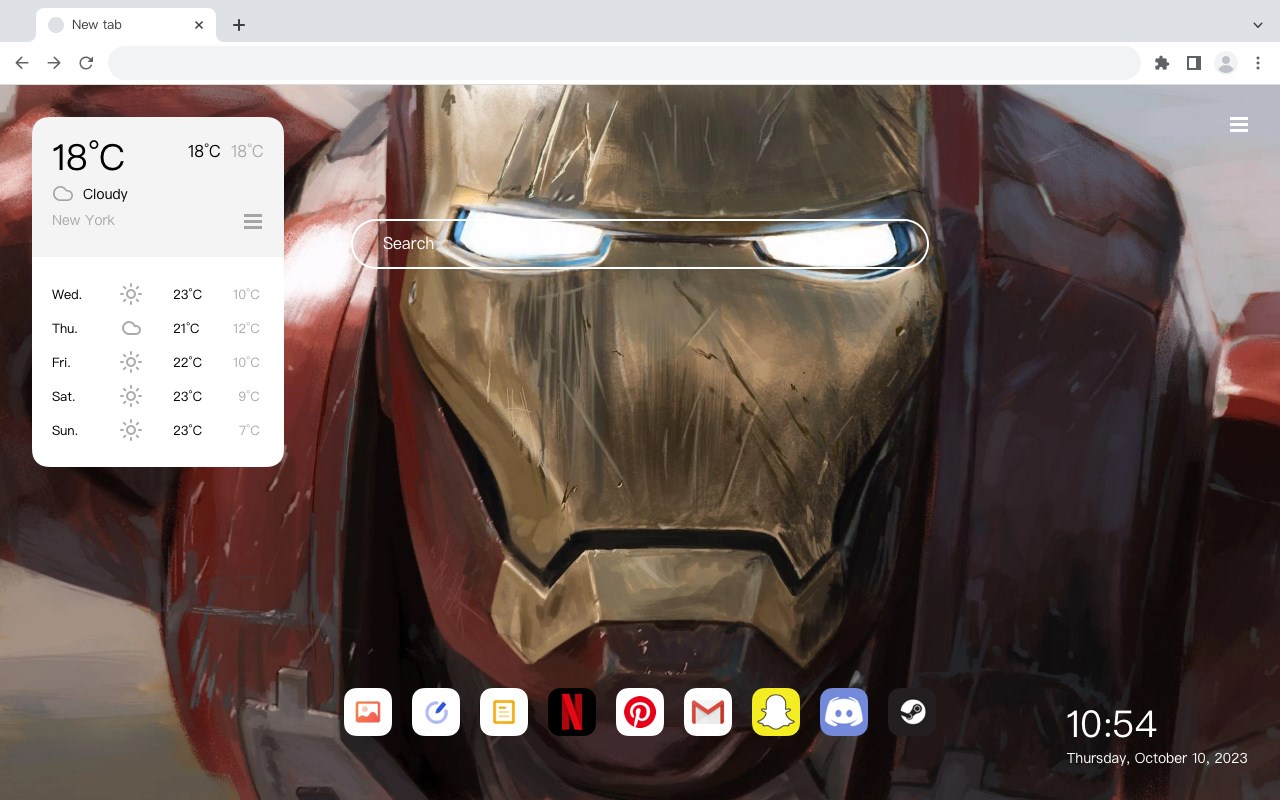Launch Snapchat from the dock
This screenshot has height=800, width=1280.
click(776, 712)
